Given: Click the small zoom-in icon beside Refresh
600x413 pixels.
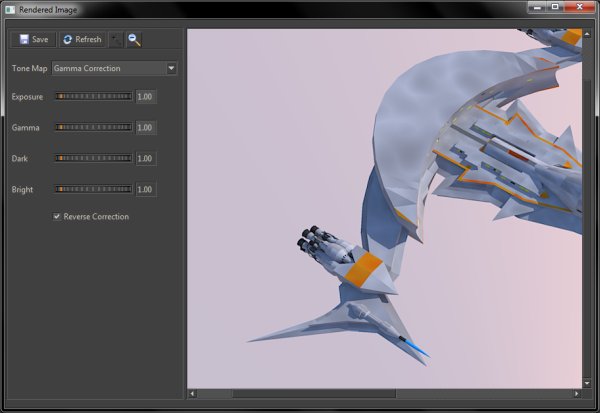Looking at the screenshot, I should click(x=116, y=40).
